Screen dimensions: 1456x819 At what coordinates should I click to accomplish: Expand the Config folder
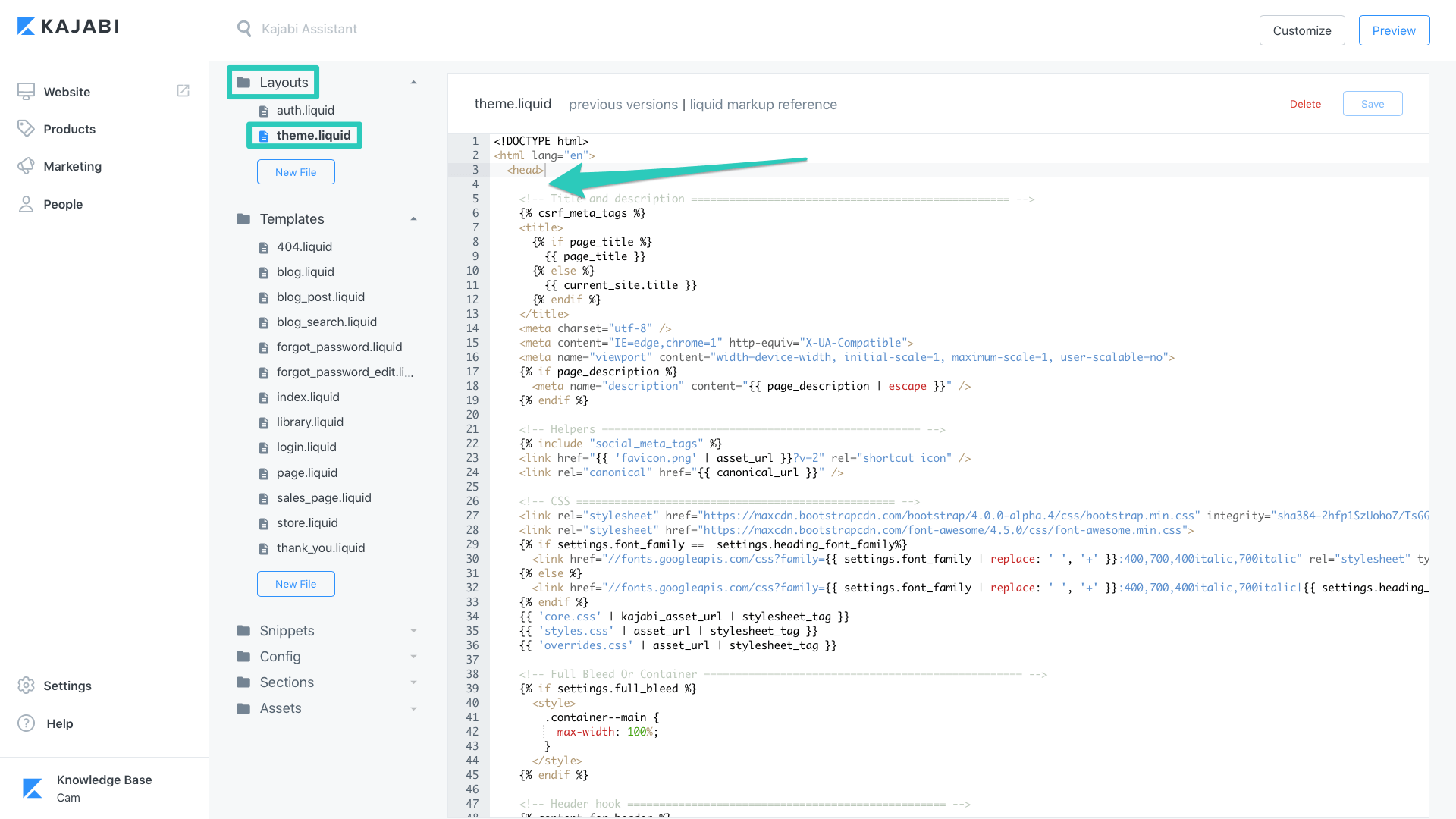pyautogui.click(x=413, y=657)
